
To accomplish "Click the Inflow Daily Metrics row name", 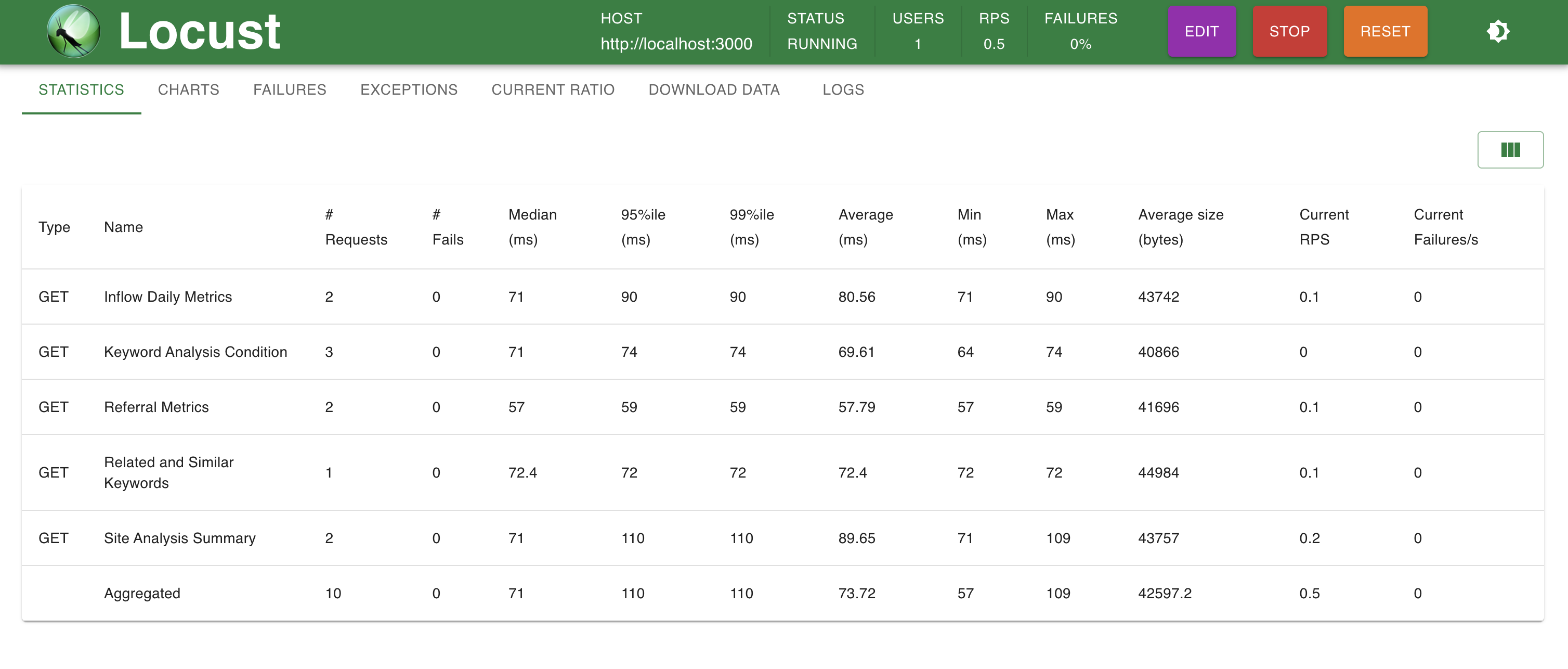I will coord(168,298).
